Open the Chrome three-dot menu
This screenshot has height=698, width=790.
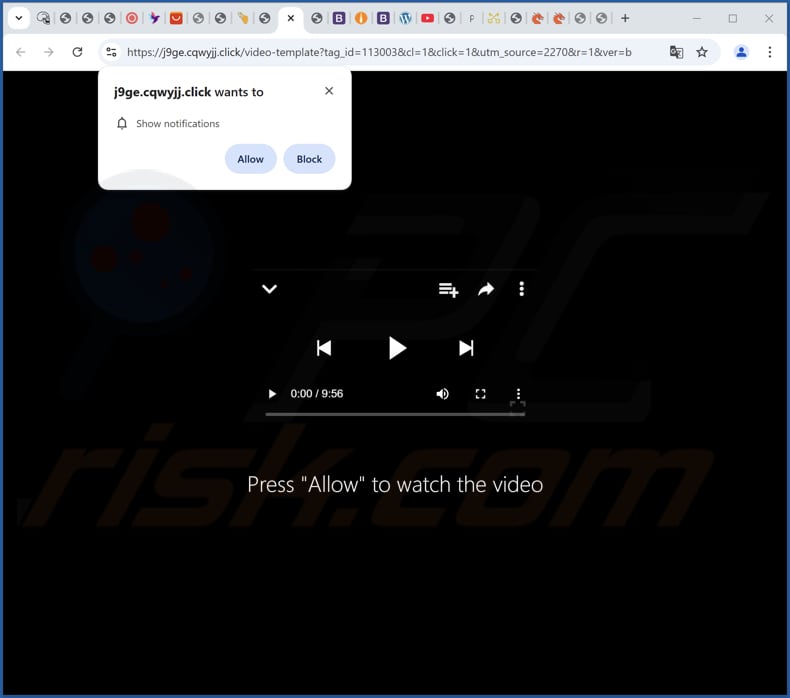[x=770, y=52]
